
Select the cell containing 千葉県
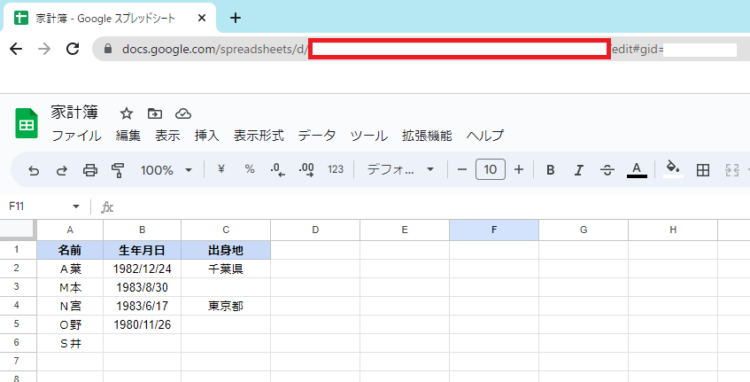[x=226, y=269]
